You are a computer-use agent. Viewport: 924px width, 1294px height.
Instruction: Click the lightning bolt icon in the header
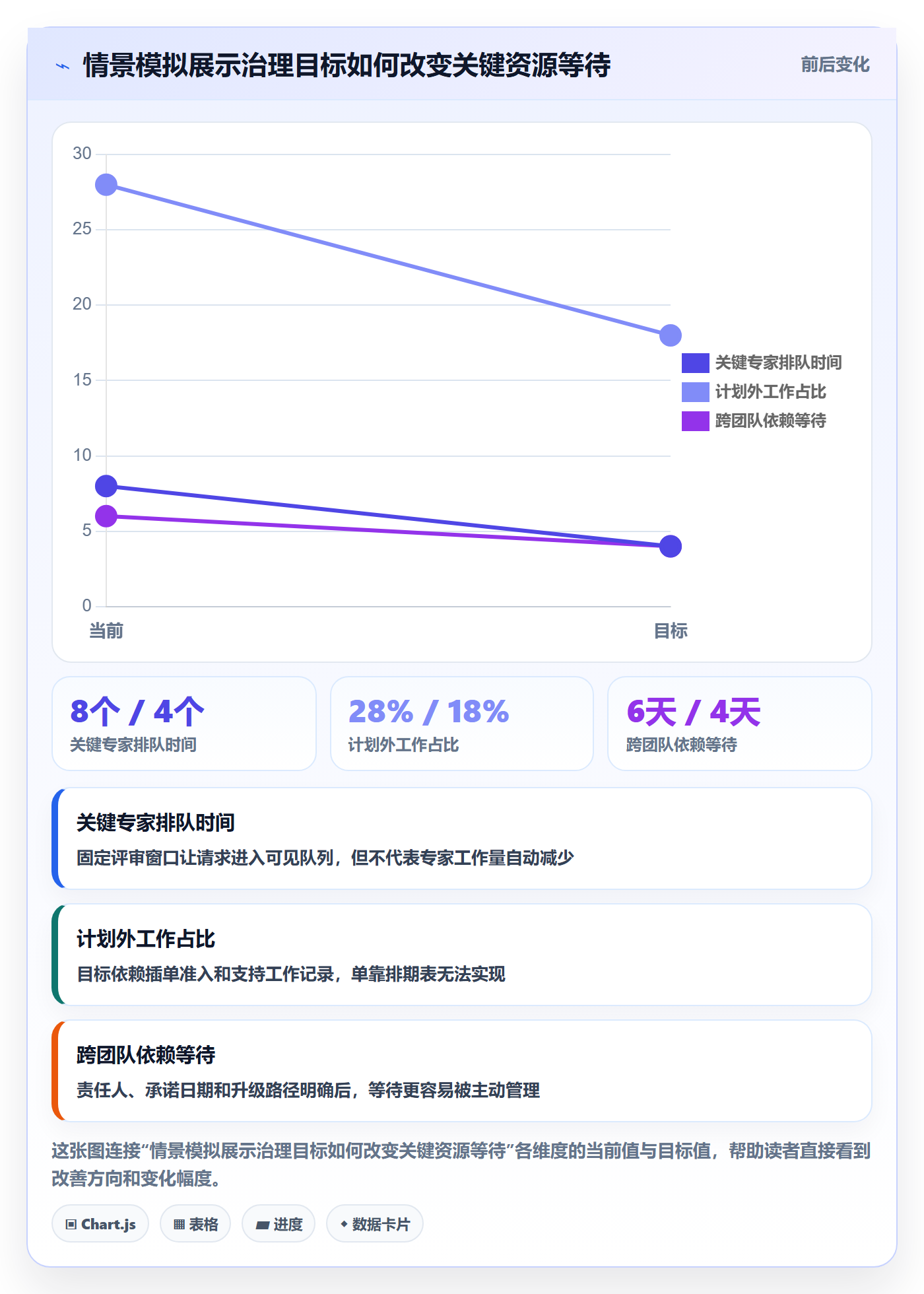(x=63, y=66)
